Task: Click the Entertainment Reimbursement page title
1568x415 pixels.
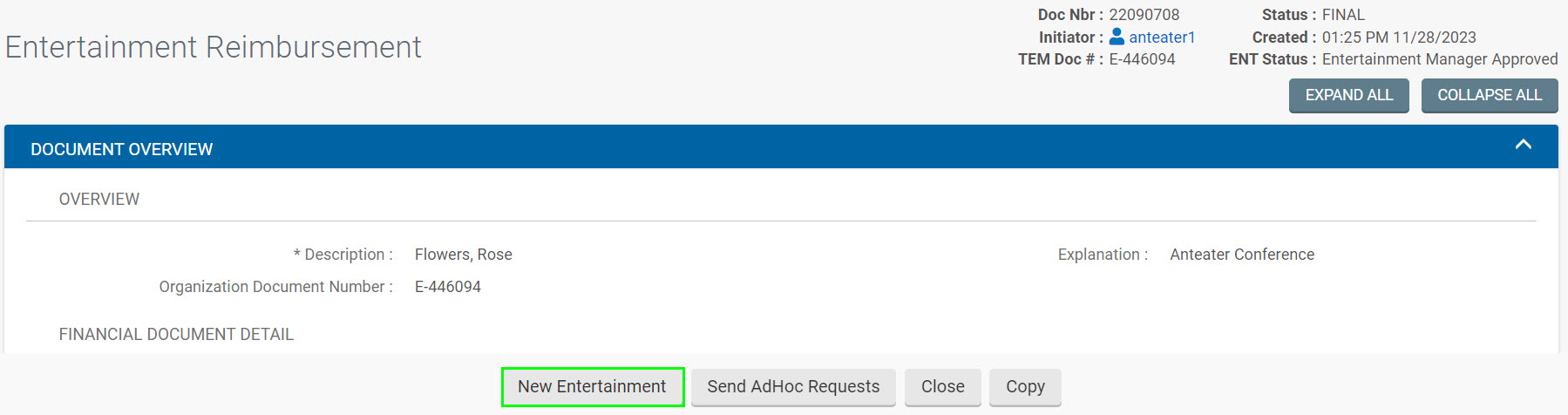Action: click(x=214, y=47)
